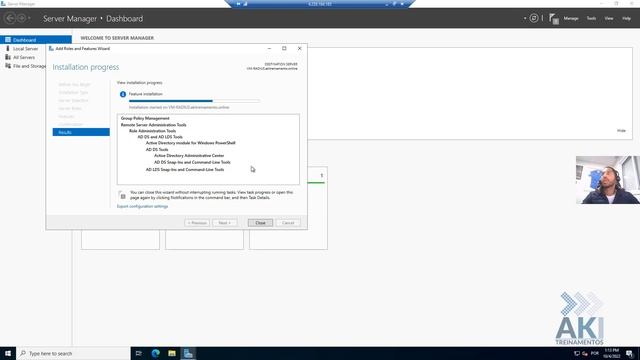This screenshot has width=640, height=360.
Task: Click 'Role Administration Tools' in list
Action: [153, 131]
